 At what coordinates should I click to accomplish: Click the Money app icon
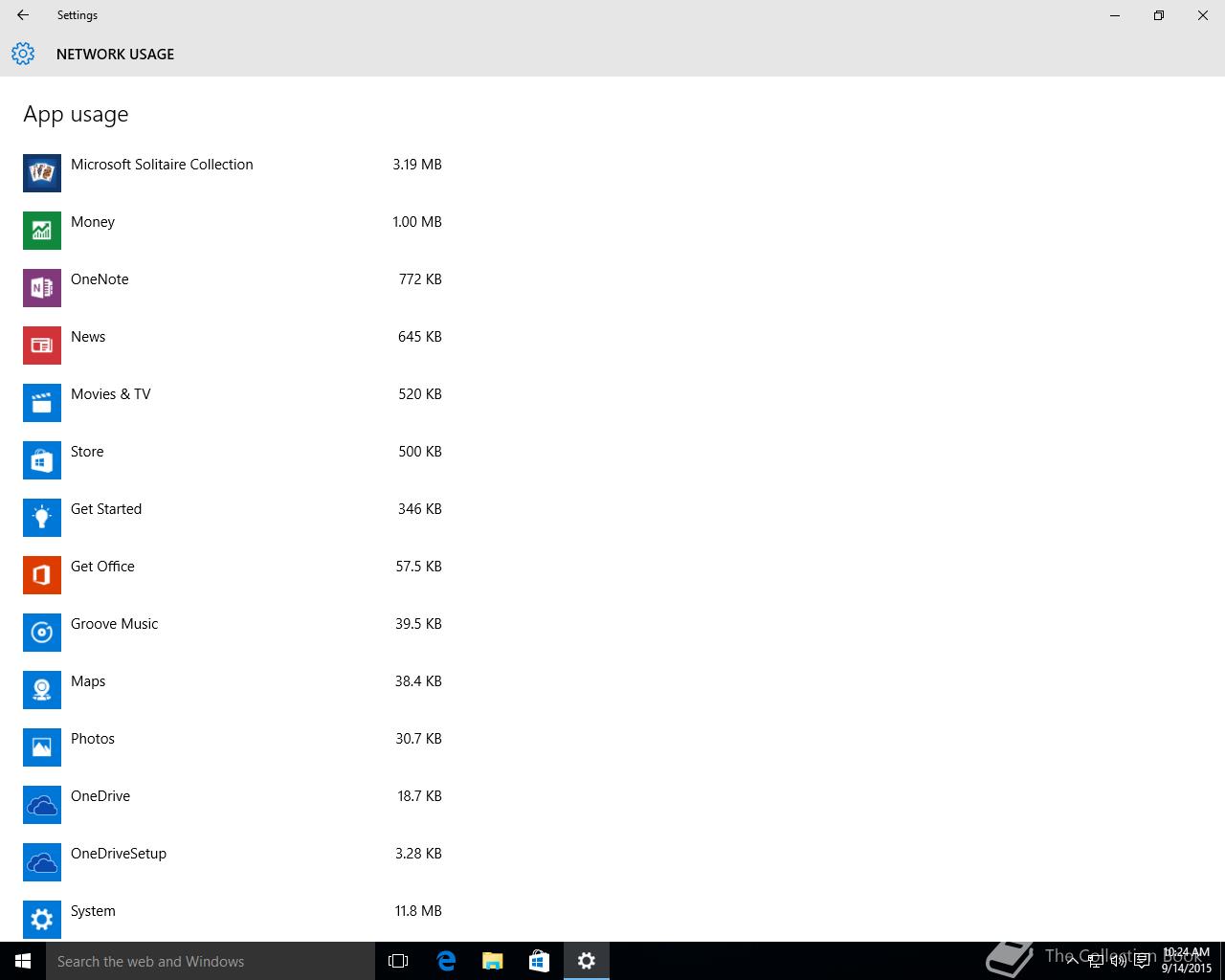click(42, 231)
